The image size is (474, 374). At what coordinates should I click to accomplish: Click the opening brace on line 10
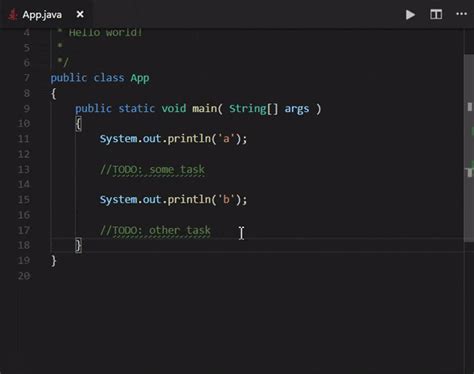pos(78,124)
